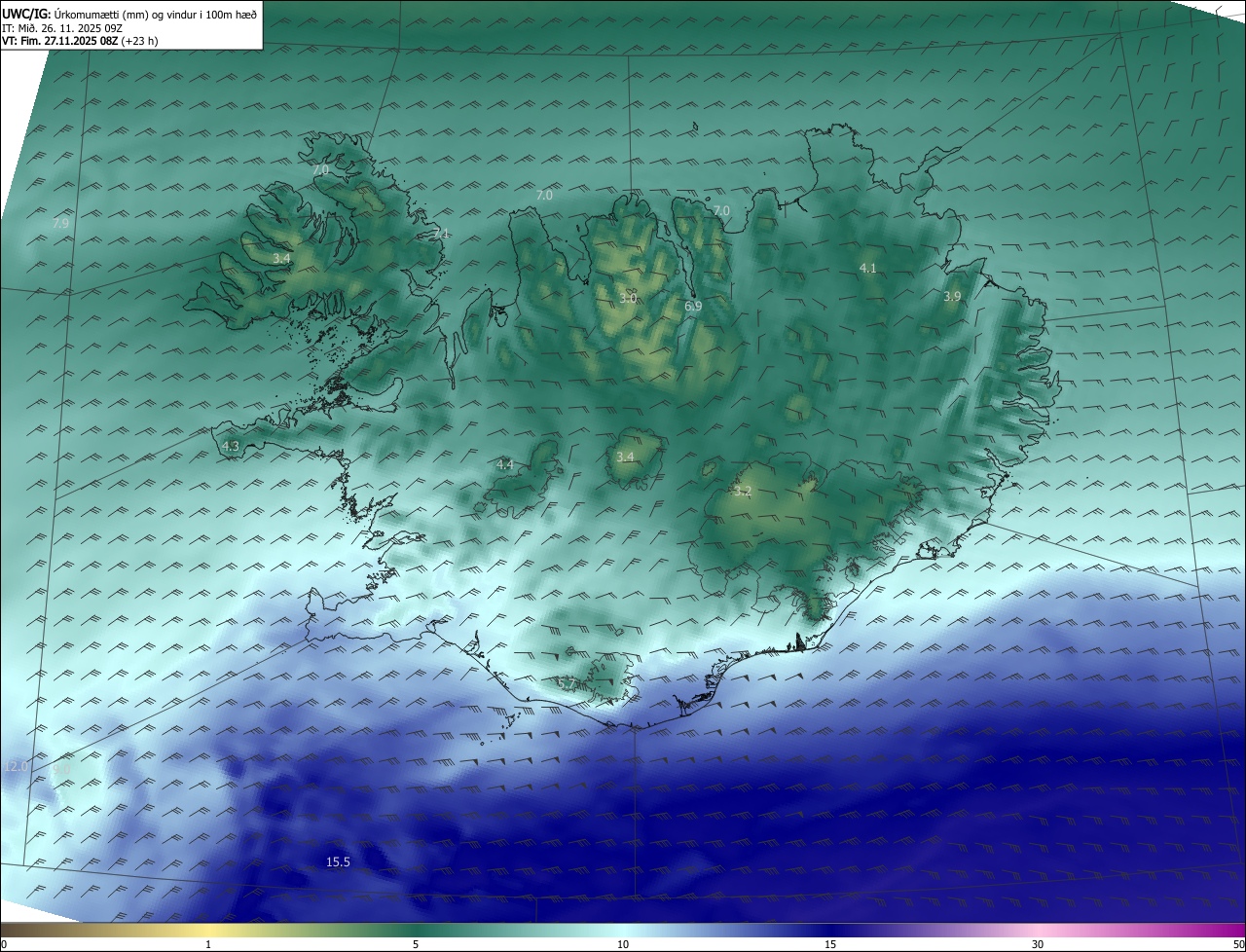
Task: Click the 5.7 value label near the south coast
Action: [x=567, y=683]
